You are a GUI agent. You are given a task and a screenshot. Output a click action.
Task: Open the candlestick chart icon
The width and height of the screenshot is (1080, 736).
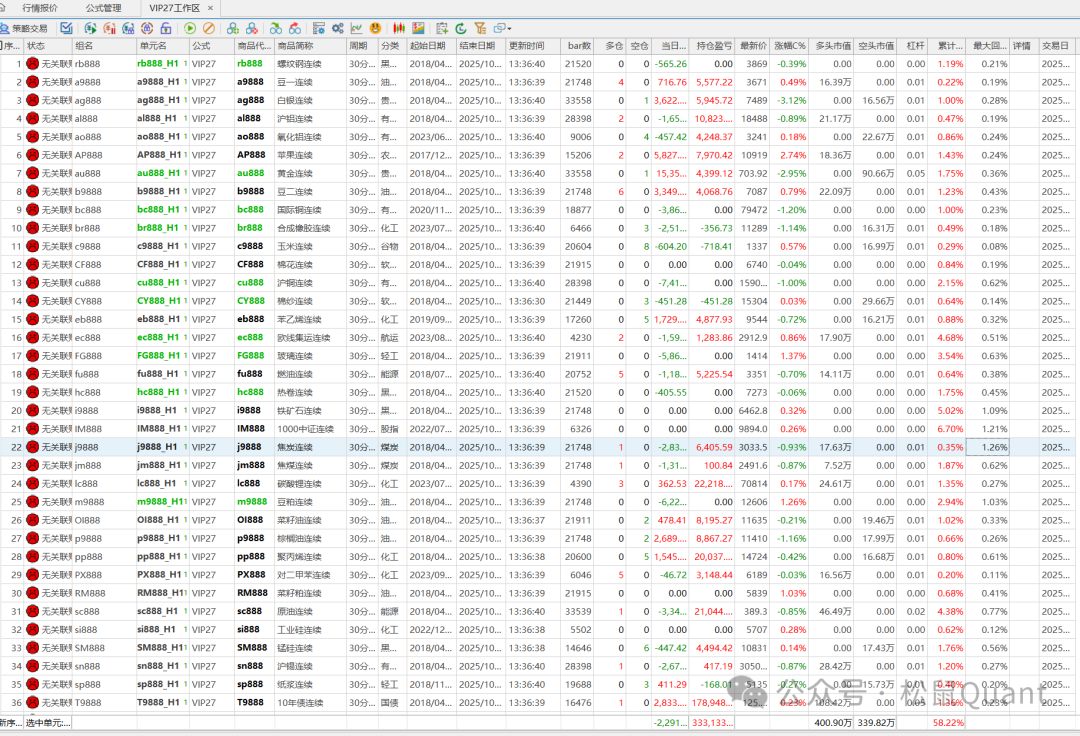pyautogui.click(x=399, y=28)
